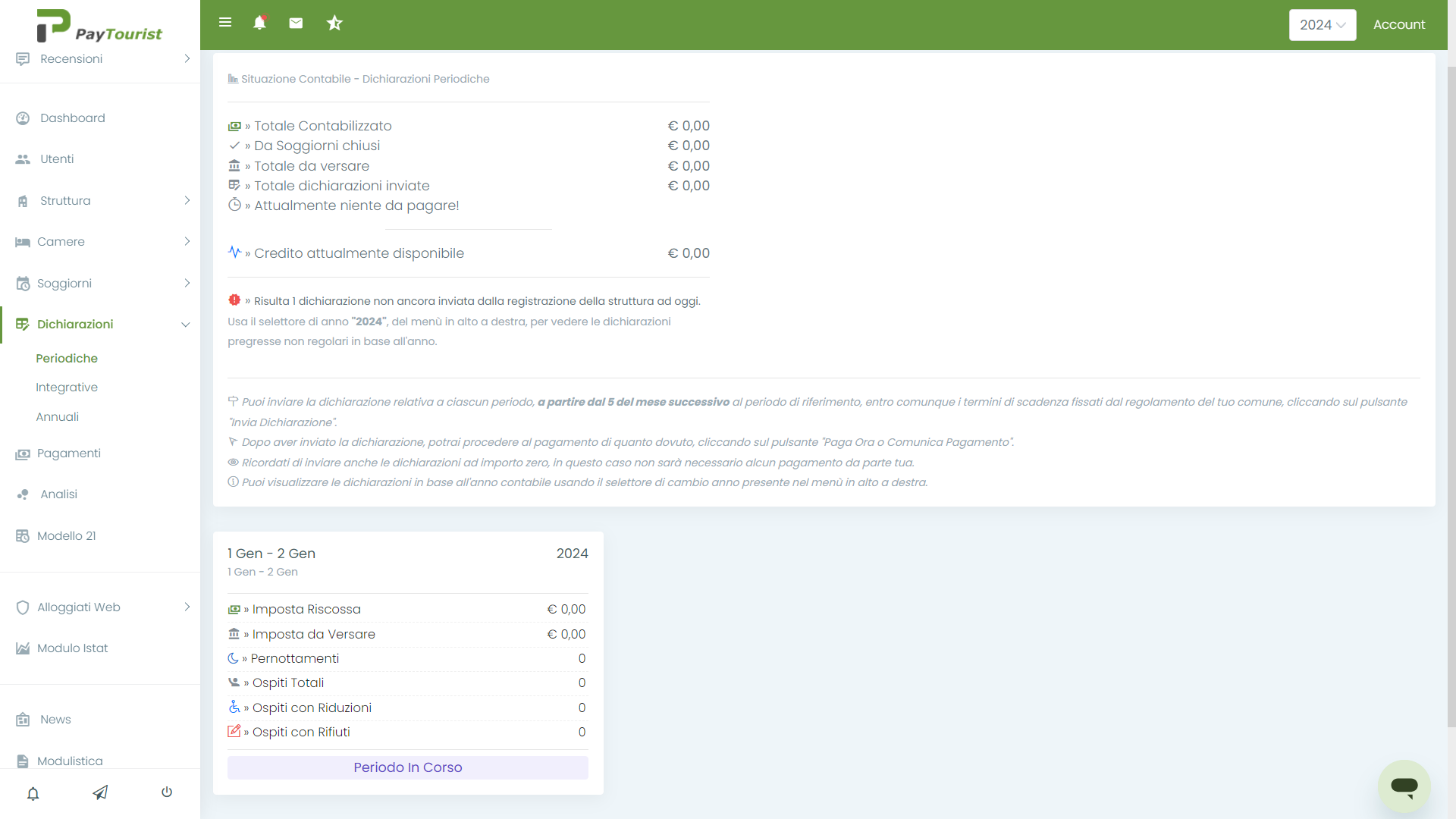The image size is (1456, 819).
Task: Expand the Recensioni submenu chevron
Action: click(187, 59)
